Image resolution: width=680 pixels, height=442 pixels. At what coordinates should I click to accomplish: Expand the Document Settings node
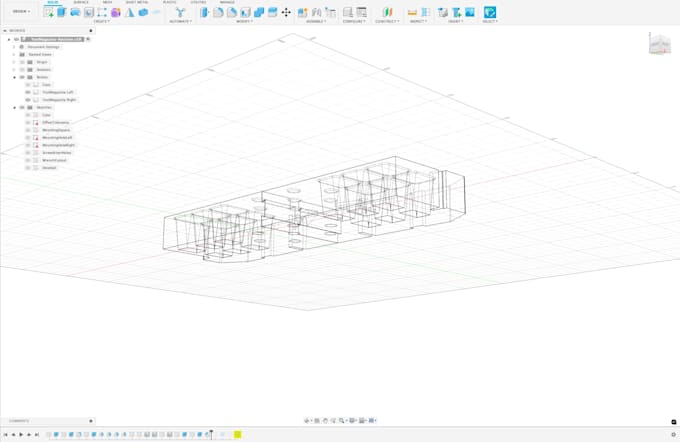[x=14, y=47]
